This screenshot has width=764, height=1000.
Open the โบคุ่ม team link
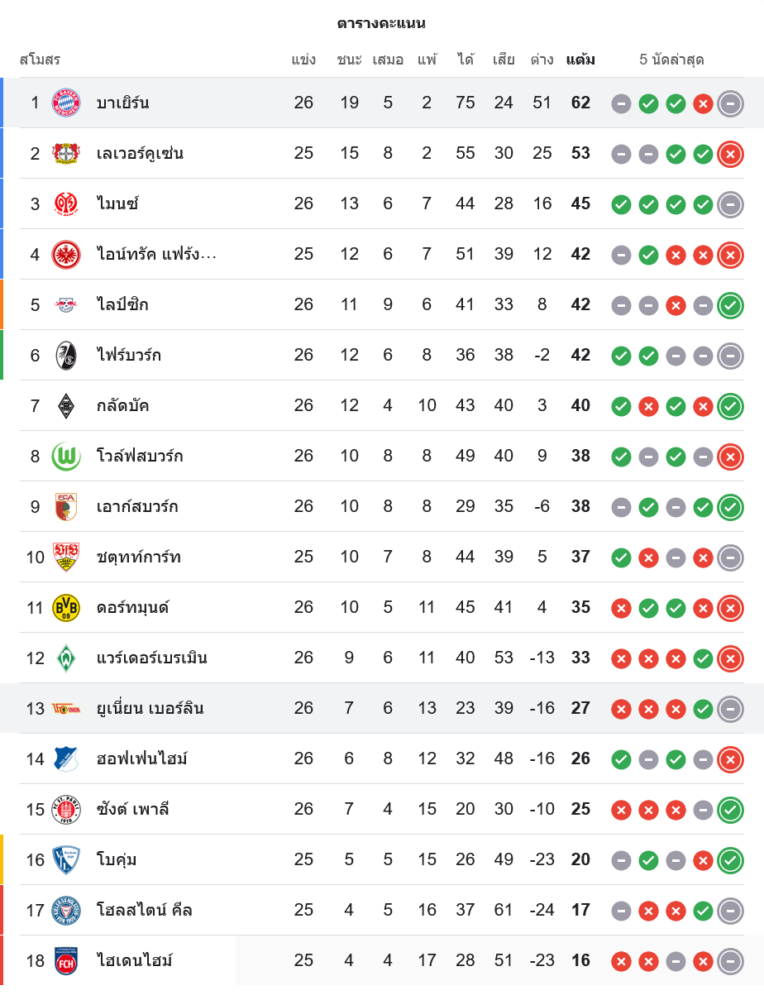[x=117, y=859]
